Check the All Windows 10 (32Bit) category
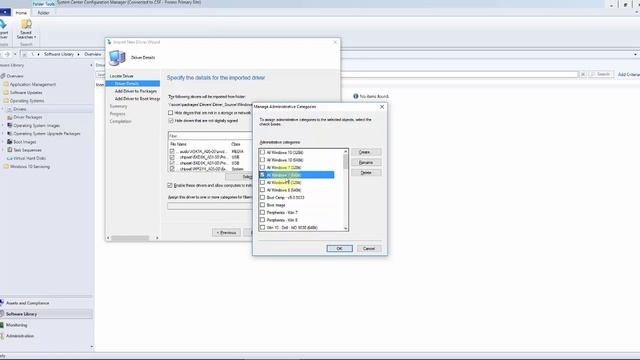This screenshot has width=640, height=360. pos(262,152)
